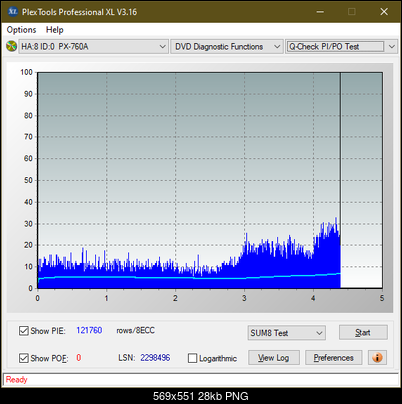Image resolution: width=402 pixels, height=404 pixels.
Task: Toggle the Show PIE checkbox
Action: 24,331
